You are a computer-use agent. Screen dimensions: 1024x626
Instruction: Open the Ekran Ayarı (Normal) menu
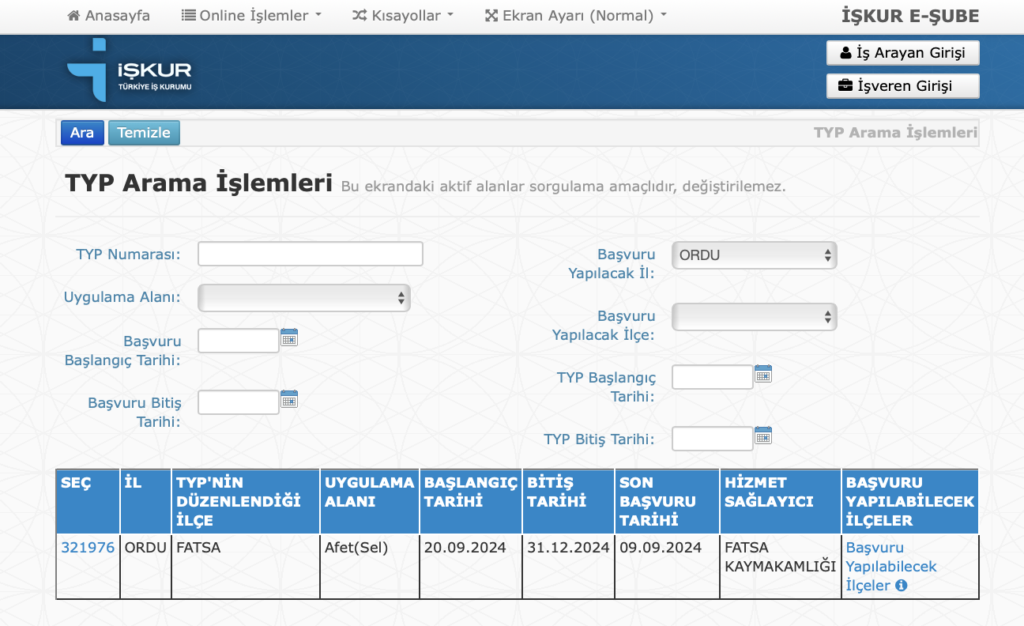[x=575, y=16]
